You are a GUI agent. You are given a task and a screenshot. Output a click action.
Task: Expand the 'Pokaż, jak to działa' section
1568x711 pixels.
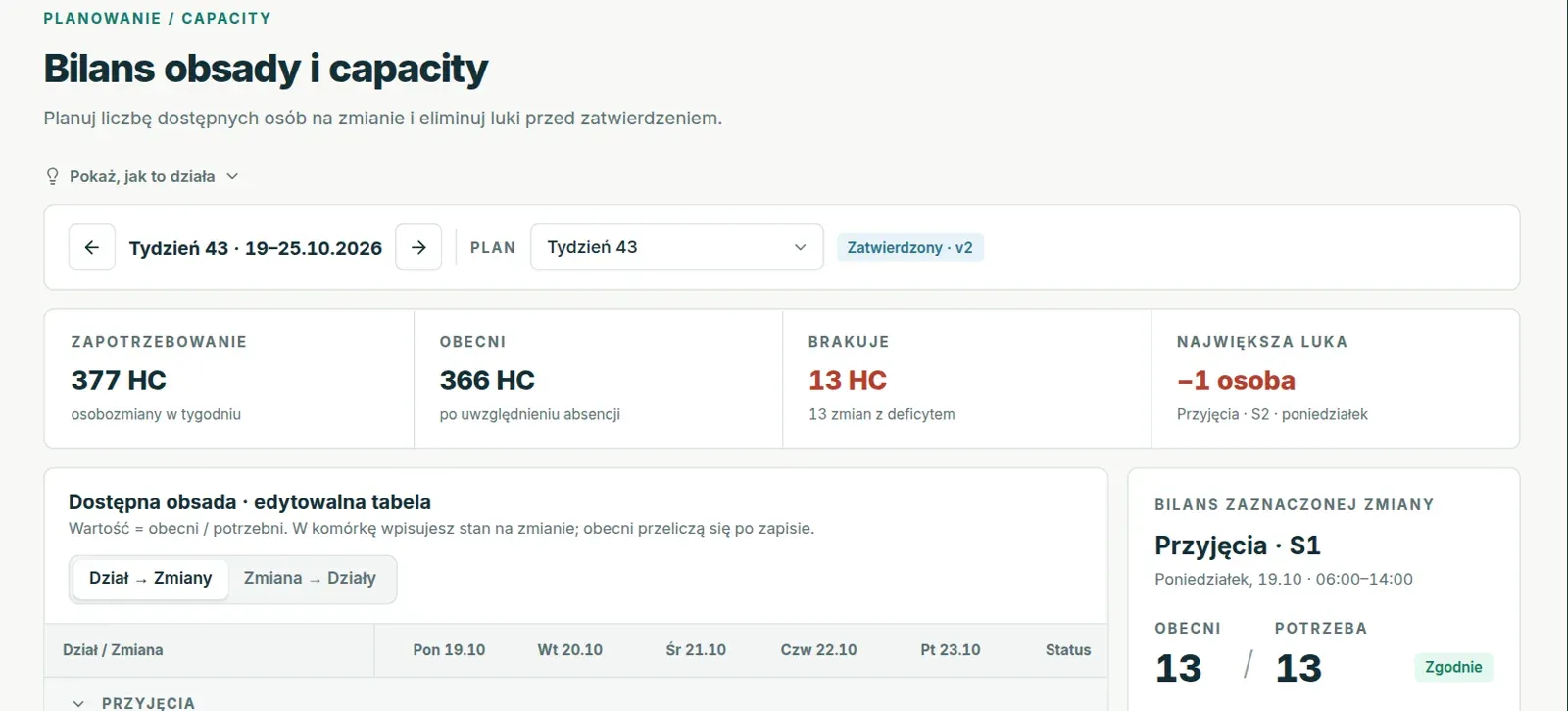tap(142, 176)
